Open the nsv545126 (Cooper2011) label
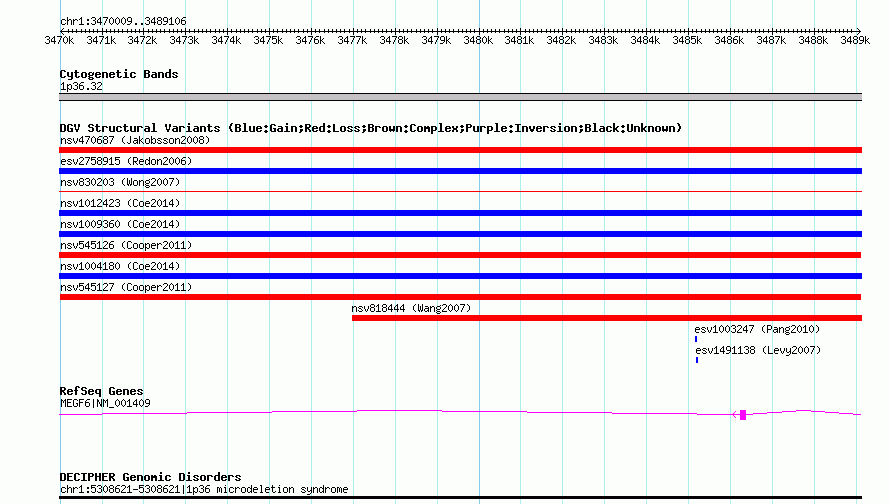The height and width of the screenshot is (504, 890). coord(126,245)
